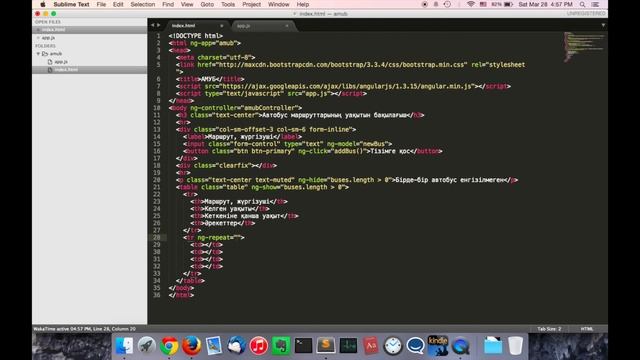
Task: Open the Preview/Mail stamp icon in dock
Action: click(x=214, y=346)
